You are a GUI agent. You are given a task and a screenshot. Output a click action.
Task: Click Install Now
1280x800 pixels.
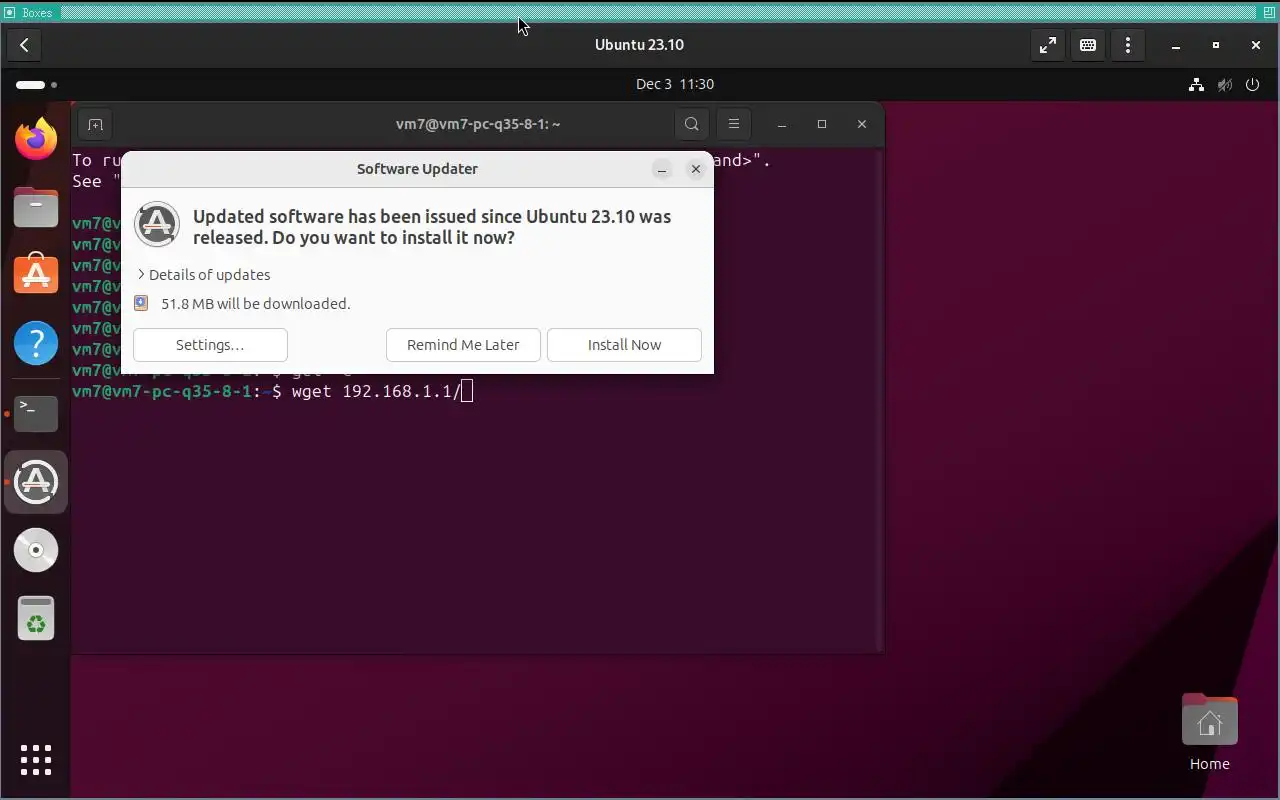point(624,345)
